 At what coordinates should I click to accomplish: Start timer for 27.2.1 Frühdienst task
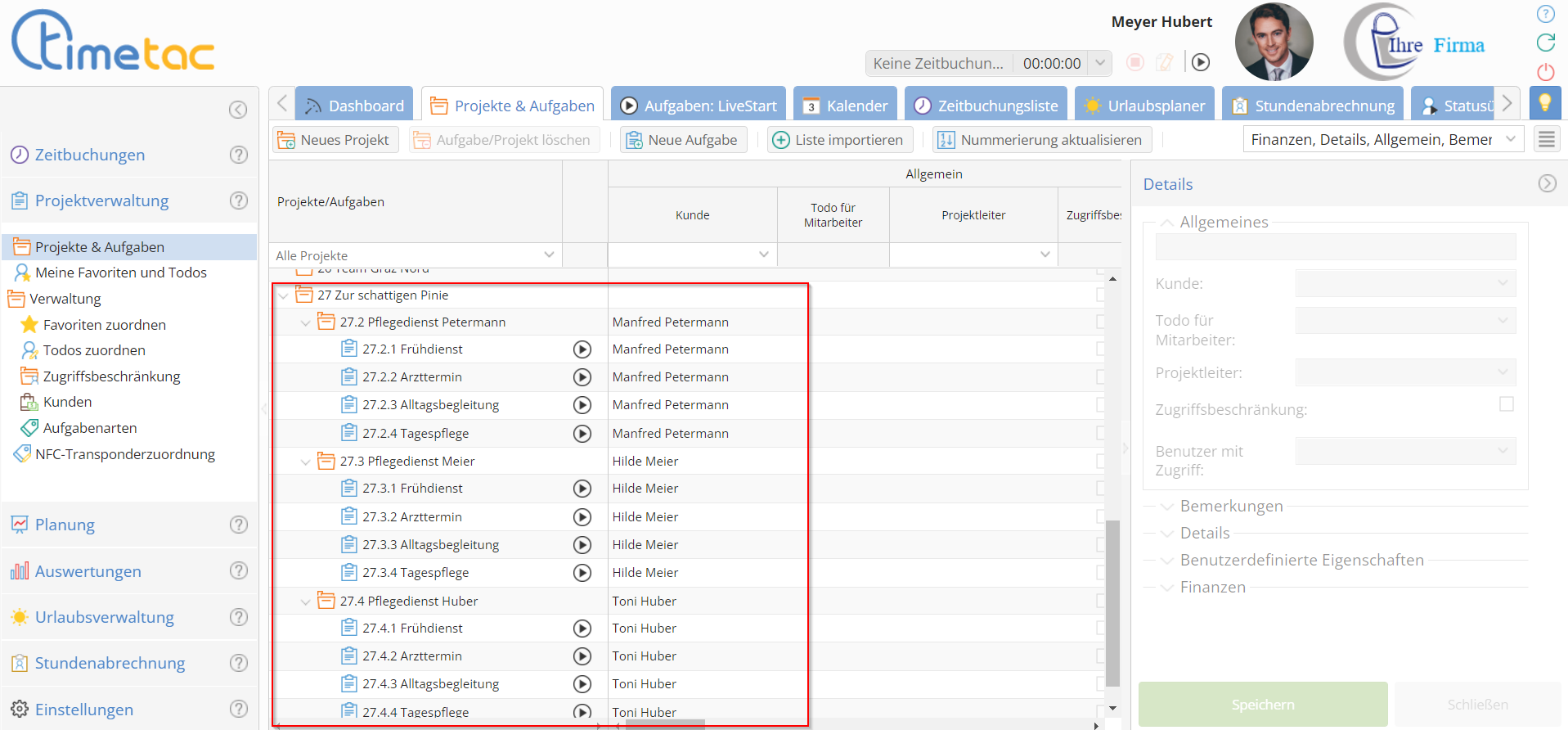(582, 349)
